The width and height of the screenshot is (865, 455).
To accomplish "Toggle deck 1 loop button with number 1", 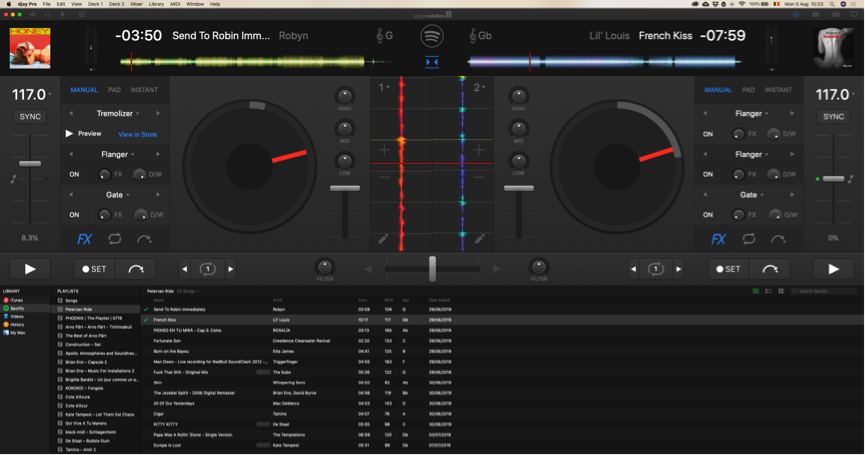I will 207,269.
